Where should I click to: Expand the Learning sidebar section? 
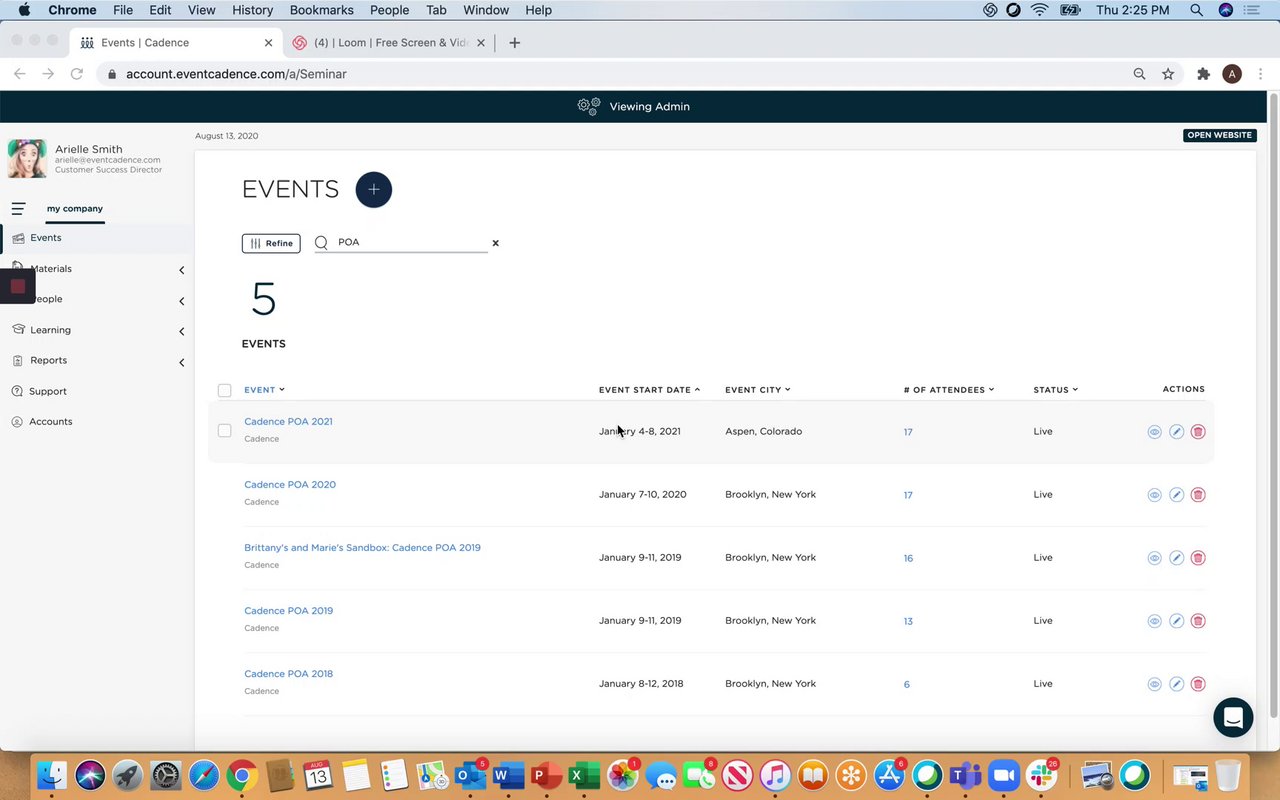coord(181,331)
